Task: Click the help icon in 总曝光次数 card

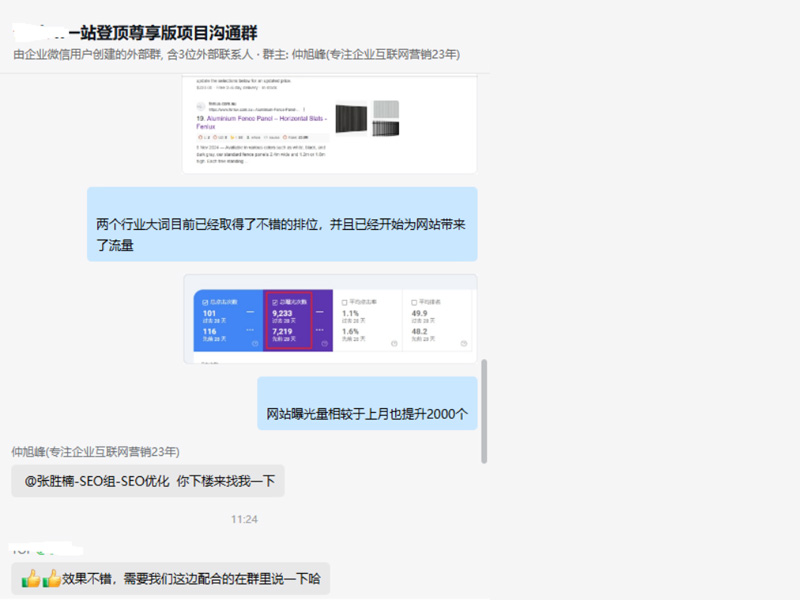Action: tap(324, 344)
